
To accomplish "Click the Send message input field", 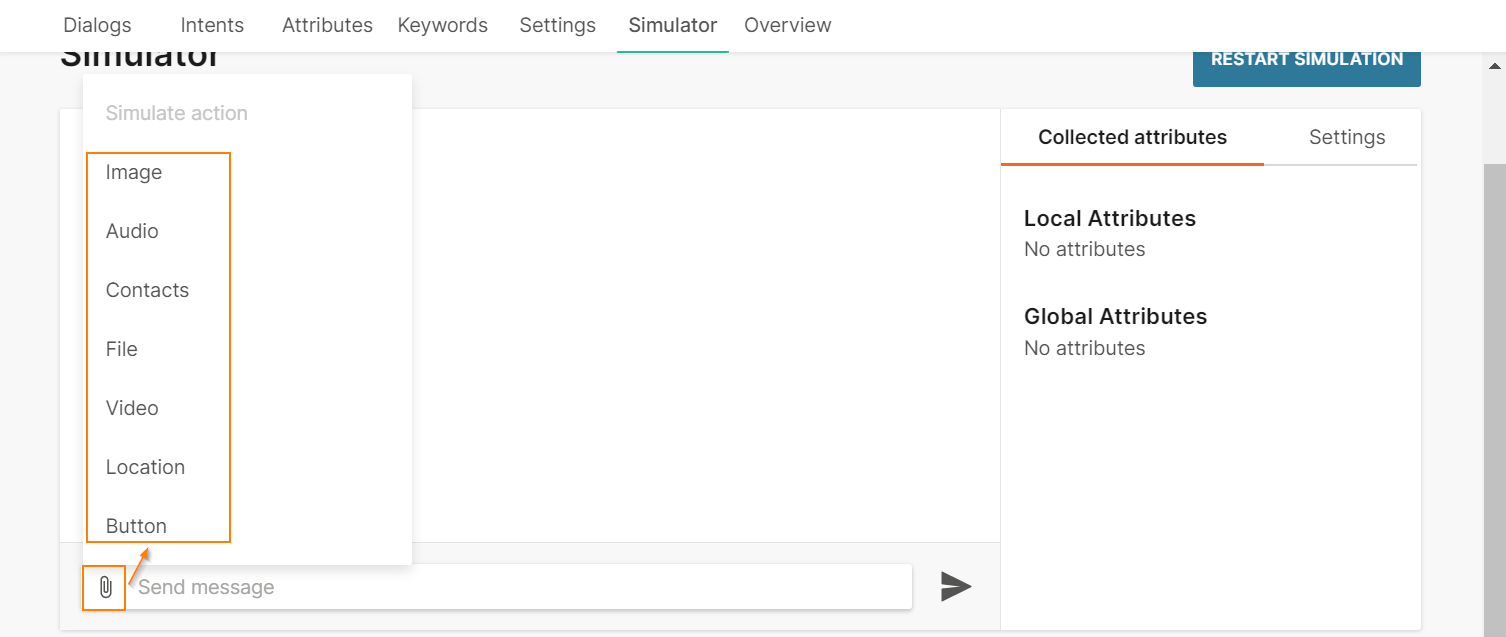I will [x=520, y=587].
